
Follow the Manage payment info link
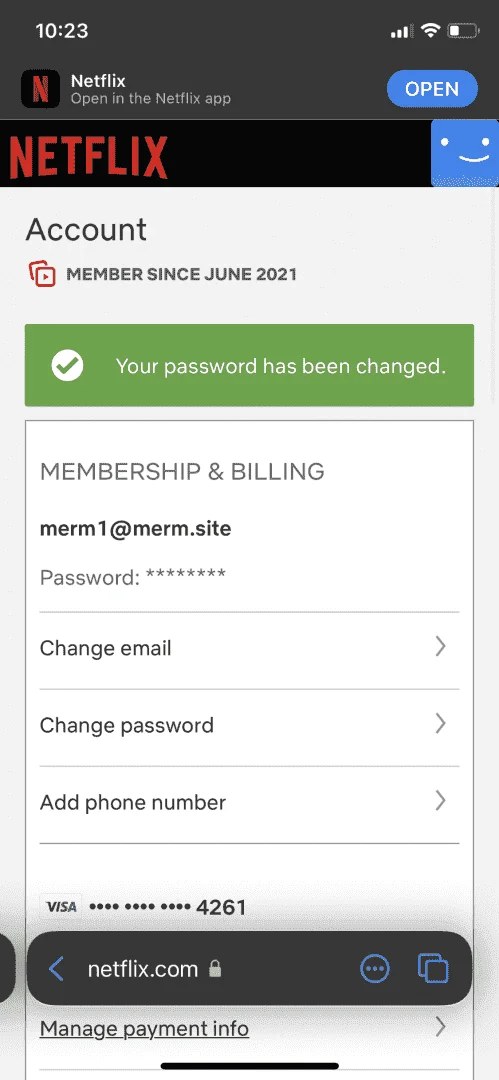tap(144, 1029)
